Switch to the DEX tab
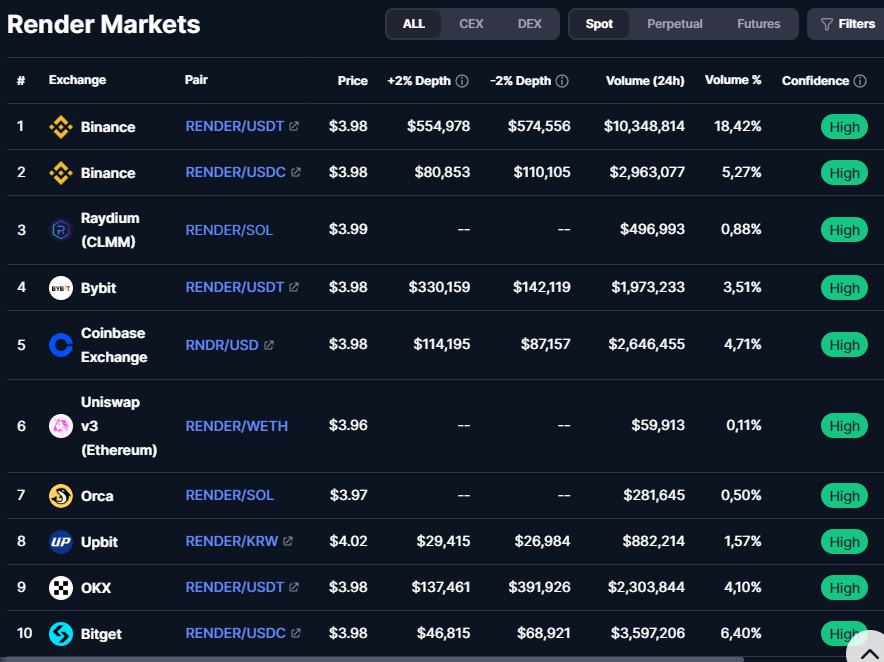Image resolution: width=884 pixels, height=662 pixels. tap(529, 24)
